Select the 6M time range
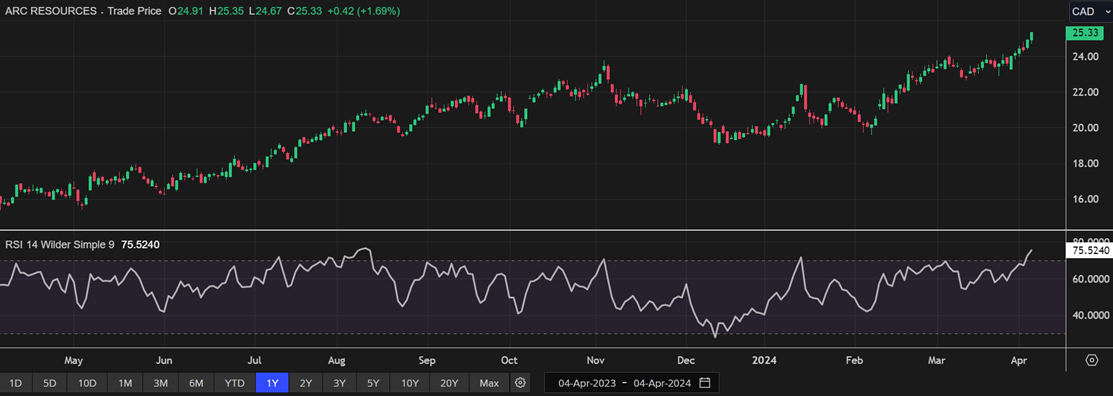Image resolution: width=1113 pixels, height=396 pixels. coord(197,383)
